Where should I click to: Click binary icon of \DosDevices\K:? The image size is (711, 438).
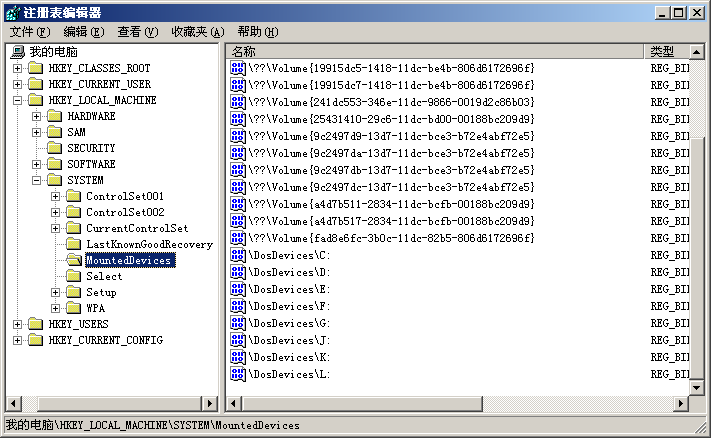click(238, 357)
